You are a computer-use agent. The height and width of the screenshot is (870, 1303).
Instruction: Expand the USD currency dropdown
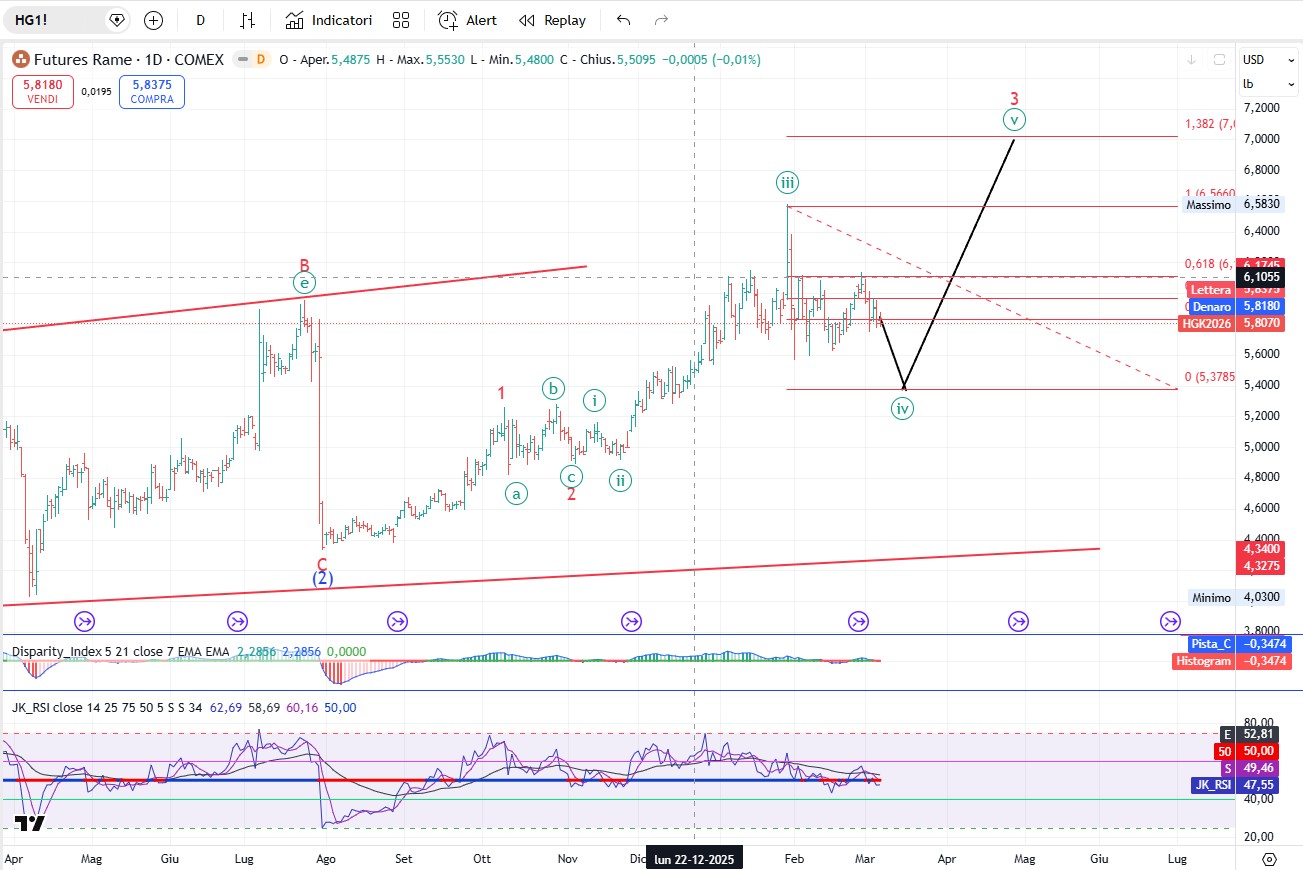coord(1253,60)
